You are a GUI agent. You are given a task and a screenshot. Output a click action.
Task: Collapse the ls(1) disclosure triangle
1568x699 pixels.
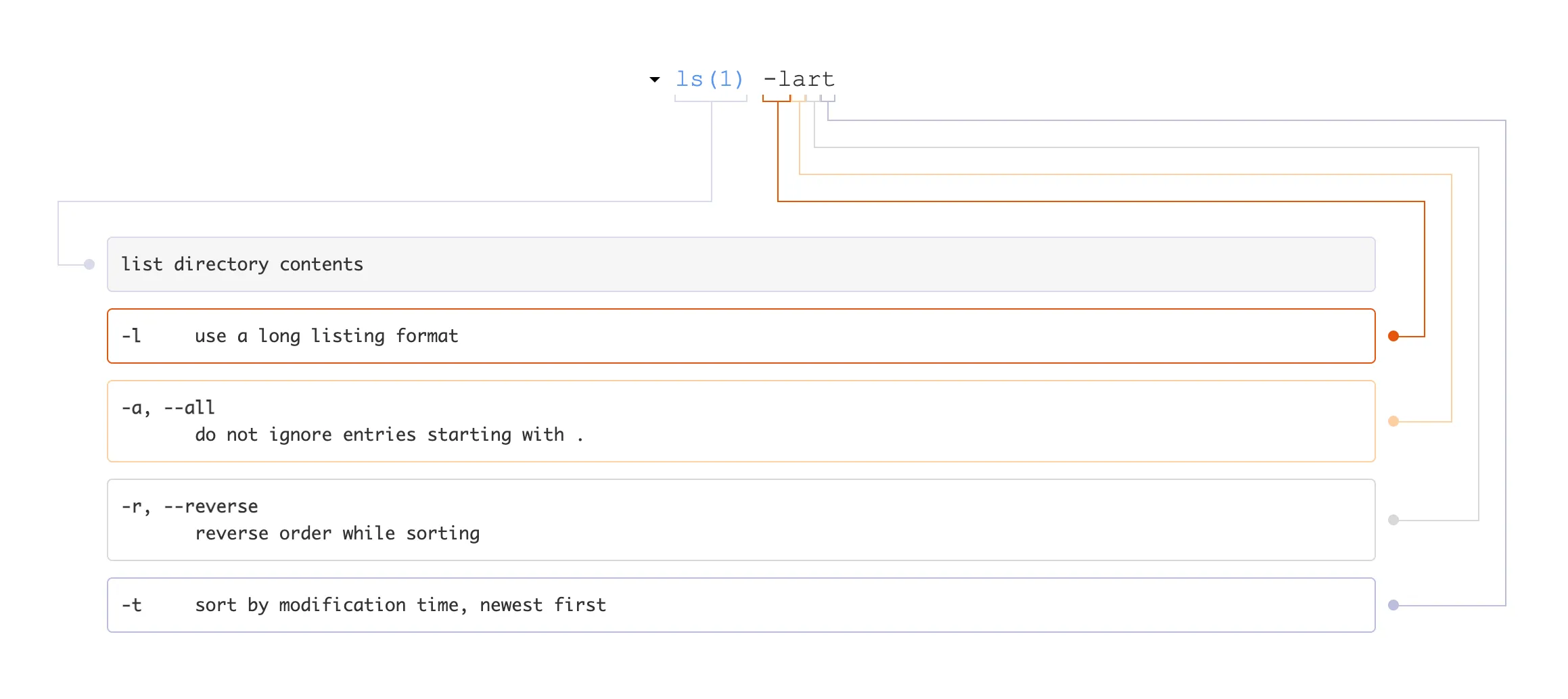tap(655, 79)
